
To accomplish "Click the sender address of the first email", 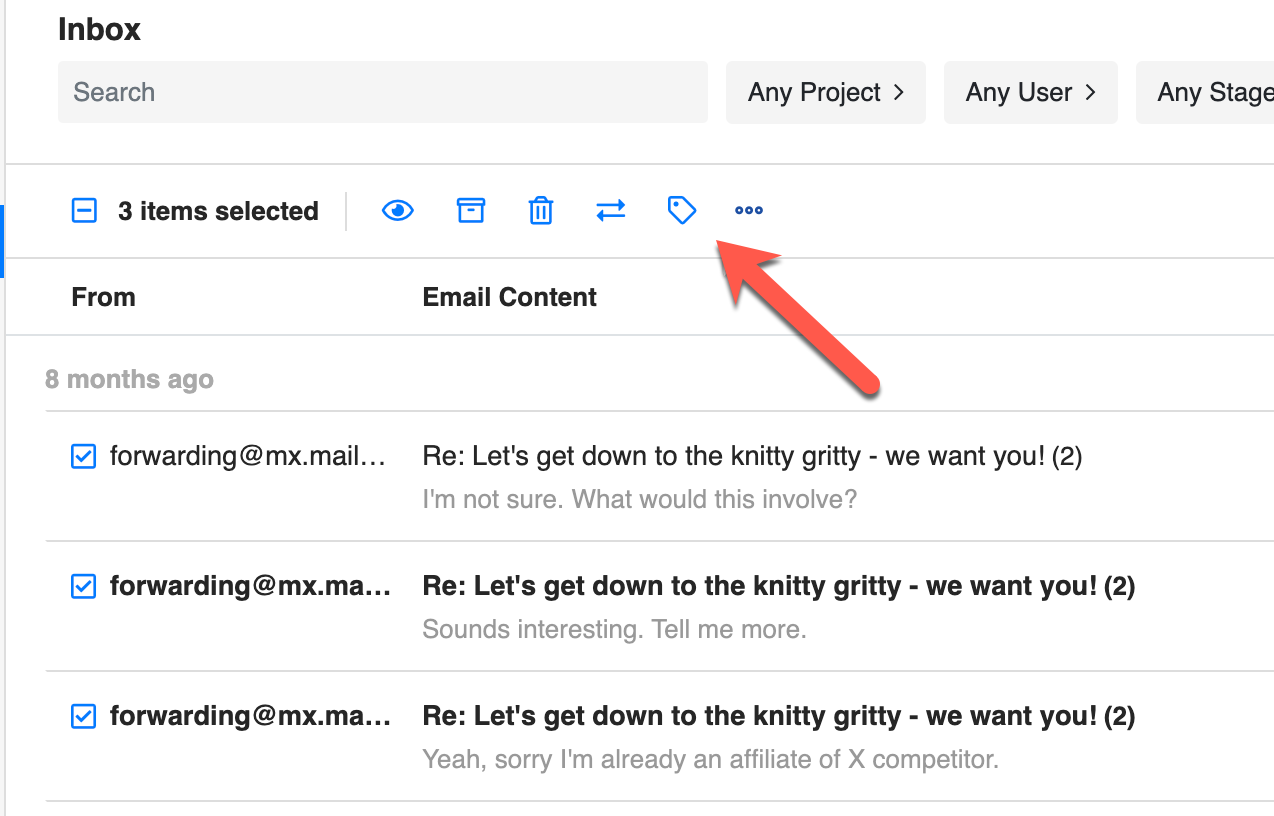I will [247, 457].
